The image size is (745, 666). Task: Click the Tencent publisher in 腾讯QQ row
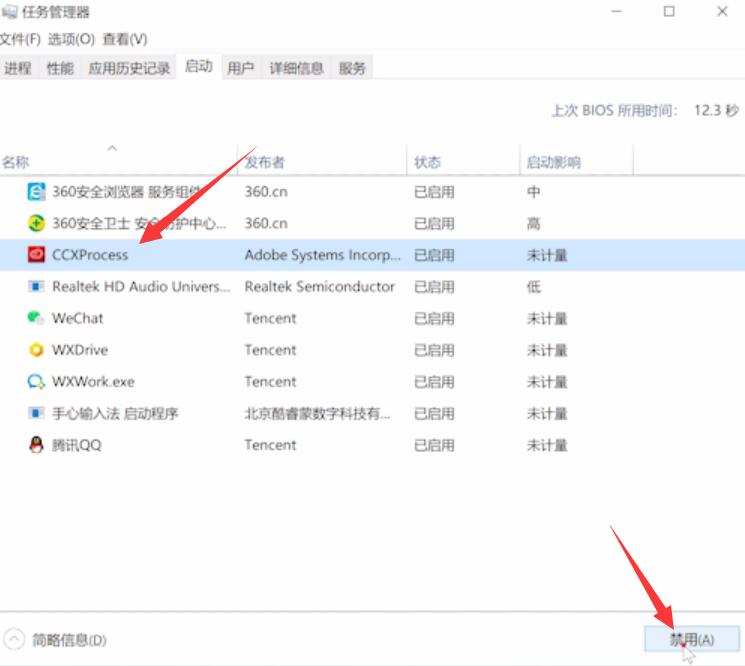(270, 445)
